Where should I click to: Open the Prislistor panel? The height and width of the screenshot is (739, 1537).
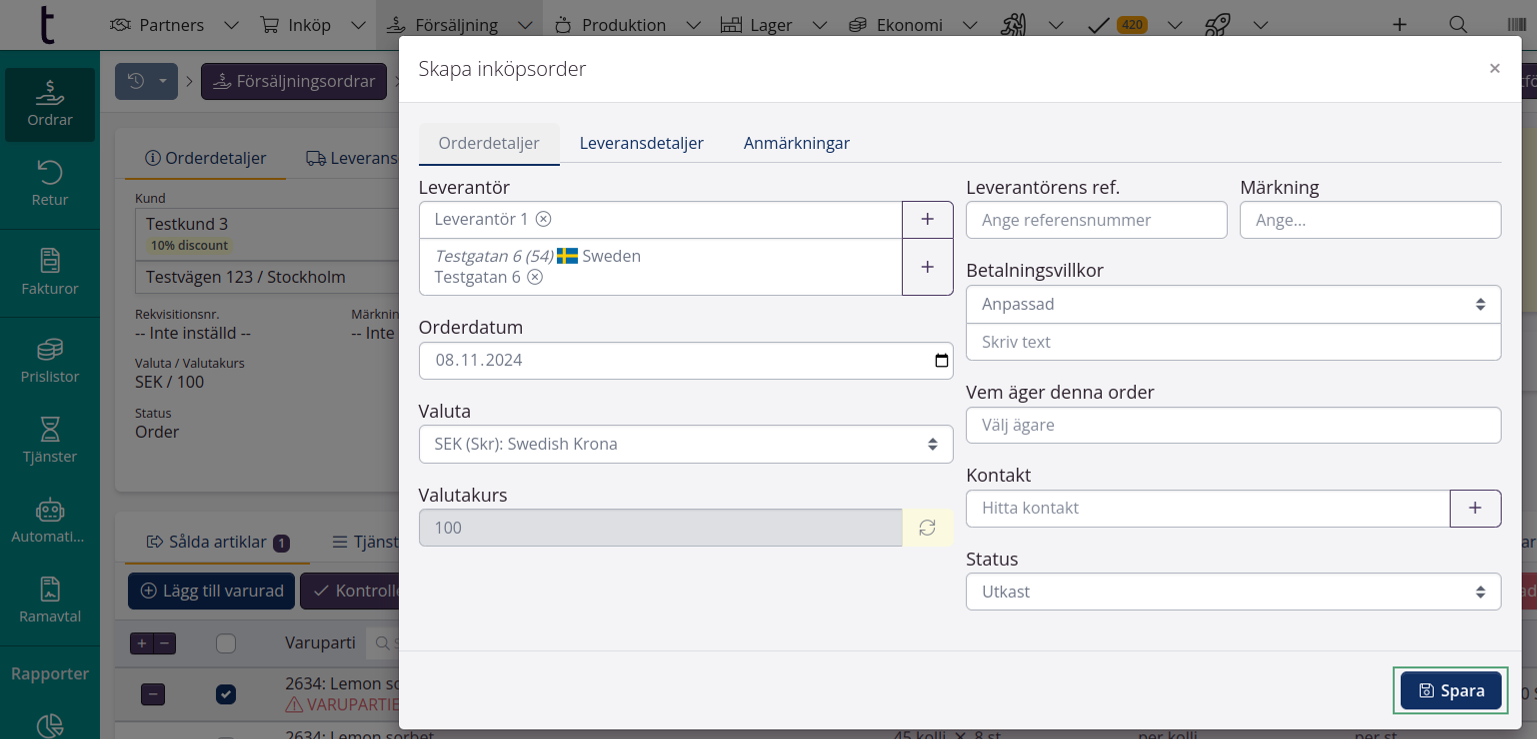point(49,360)
